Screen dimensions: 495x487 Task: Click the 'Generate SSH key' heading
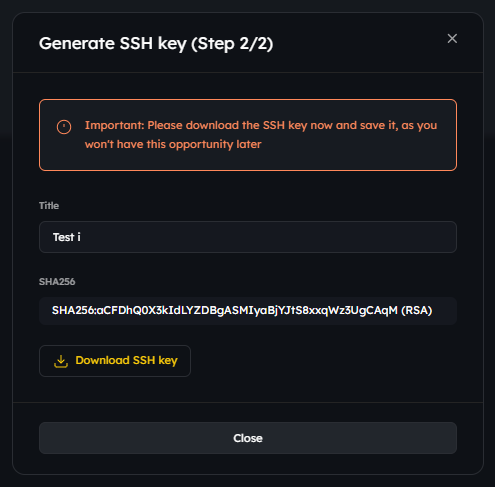113,43
